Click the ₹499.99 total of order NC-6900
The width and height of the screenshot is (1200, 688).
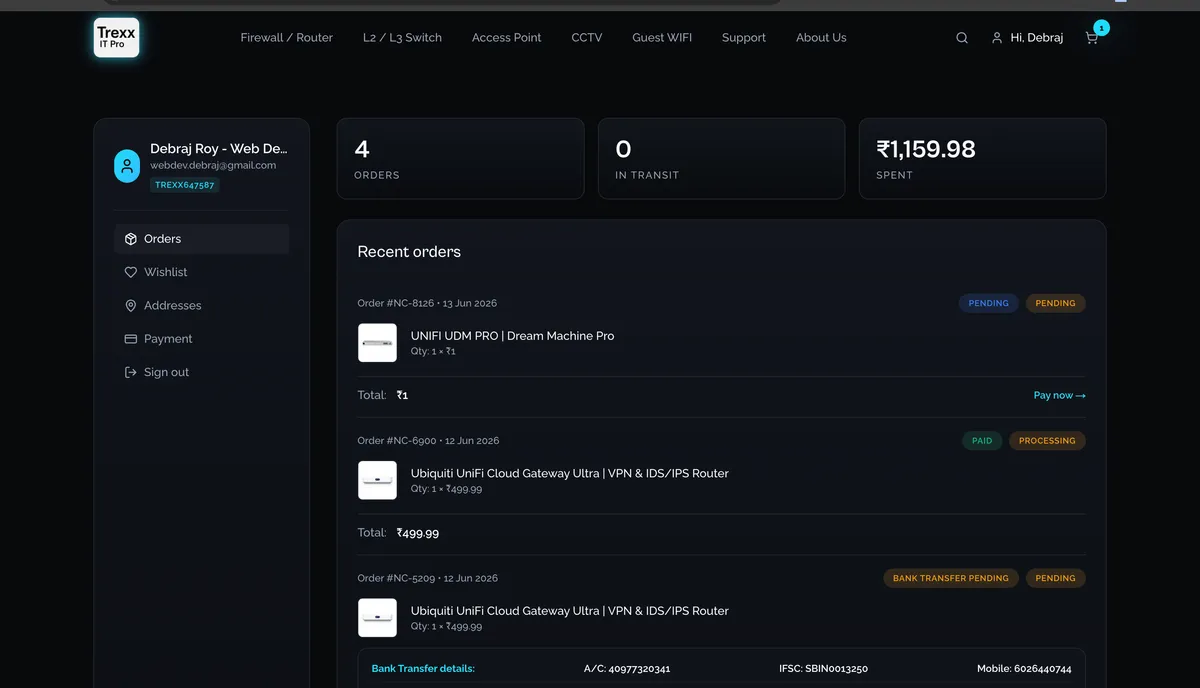(x=418, y=533)
